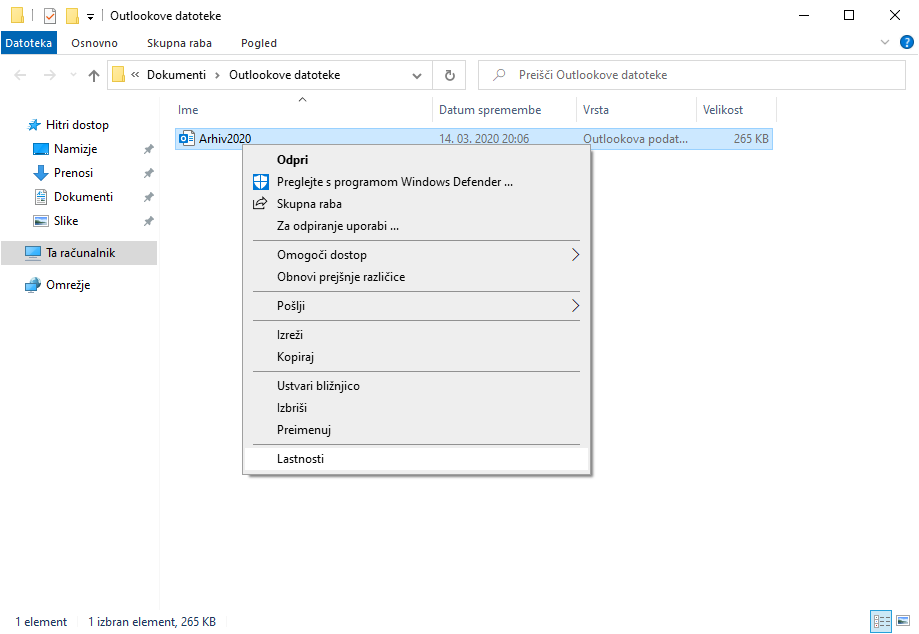The height and width of the screenshot is (634, 919).
Task: Expand the ribbon with the chevron
Action: point(885,42)
